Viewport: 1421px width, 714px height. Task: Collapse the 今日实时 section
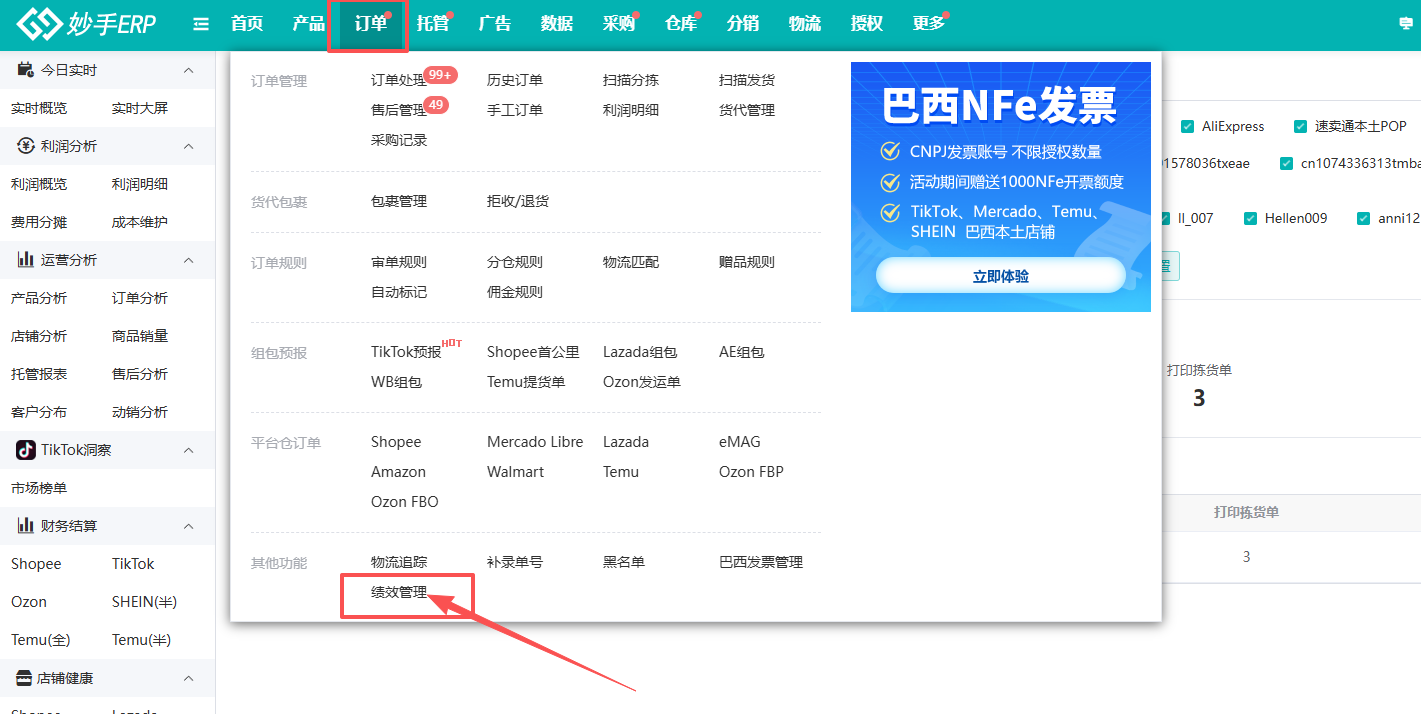pyautogui.click(x=188, y=70)
